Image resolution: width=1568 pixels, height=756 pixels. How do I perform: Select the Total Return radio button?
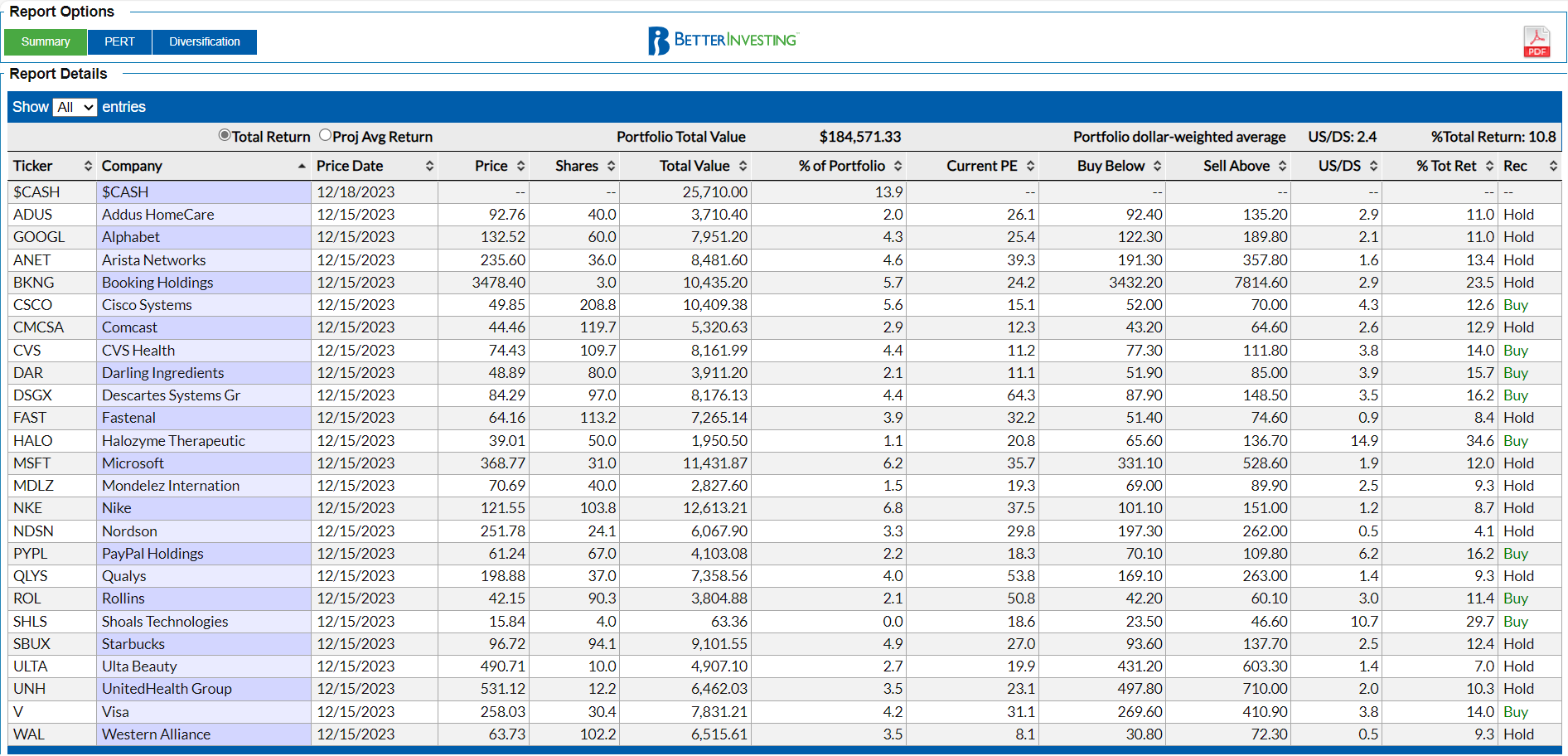(x=225, y=135)
